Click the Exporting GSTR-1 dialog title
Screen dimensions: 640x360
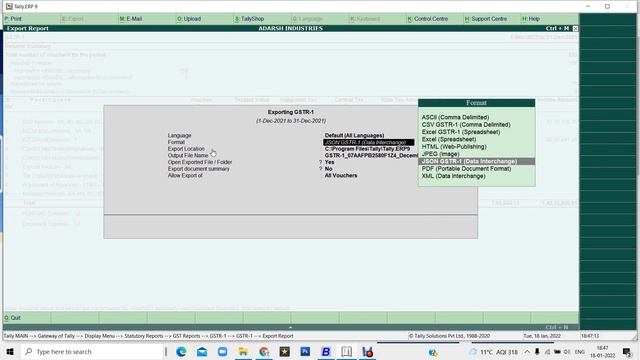click(291, 112)
